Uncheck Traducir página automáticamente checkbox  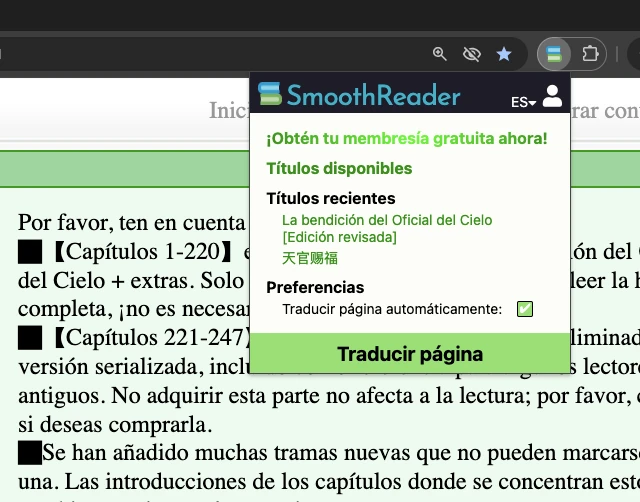pyautogui.click(x=524, y=309)
